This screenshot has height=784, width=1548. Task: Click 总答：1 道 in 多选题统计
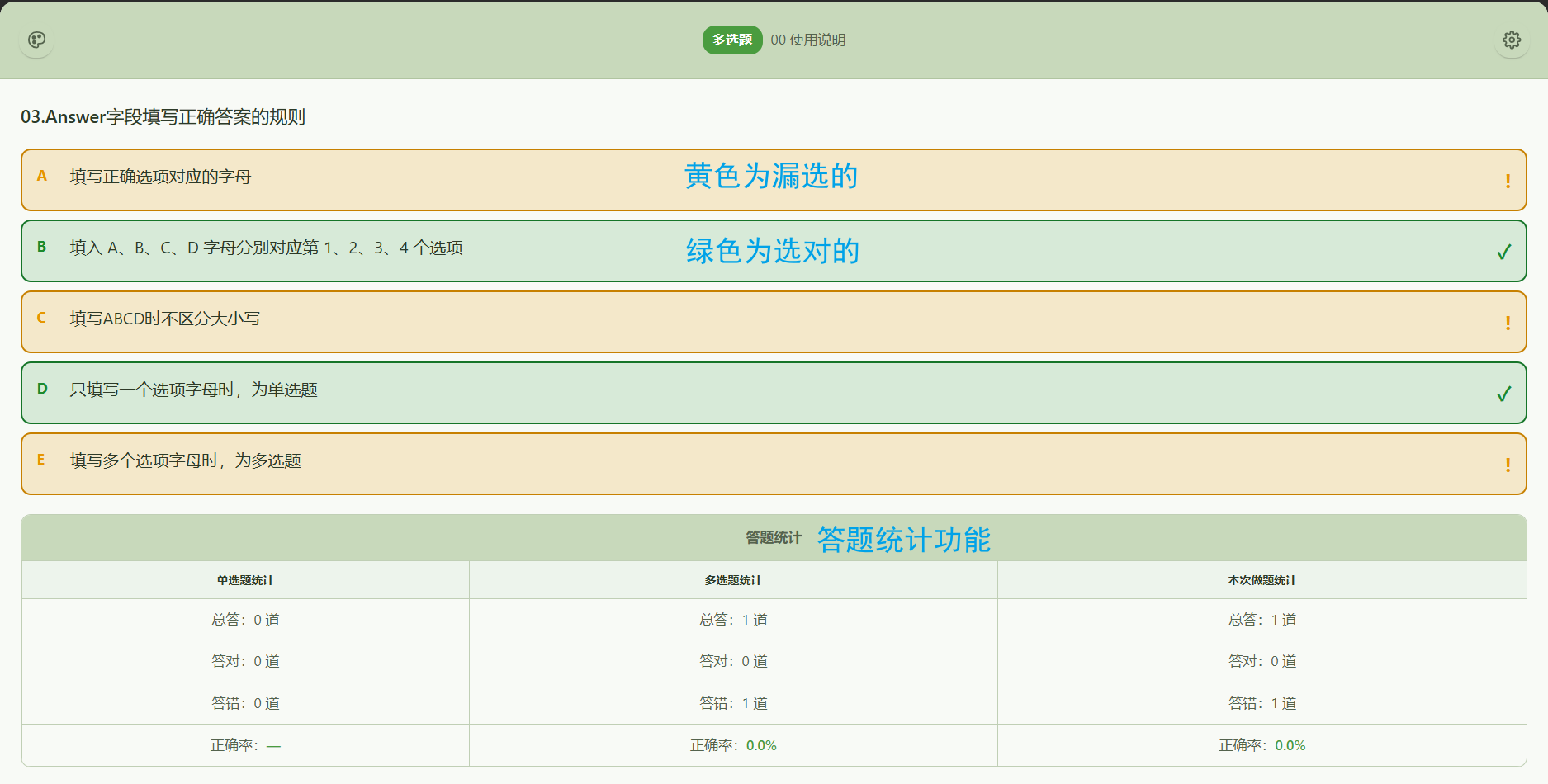tap(733, 620)
